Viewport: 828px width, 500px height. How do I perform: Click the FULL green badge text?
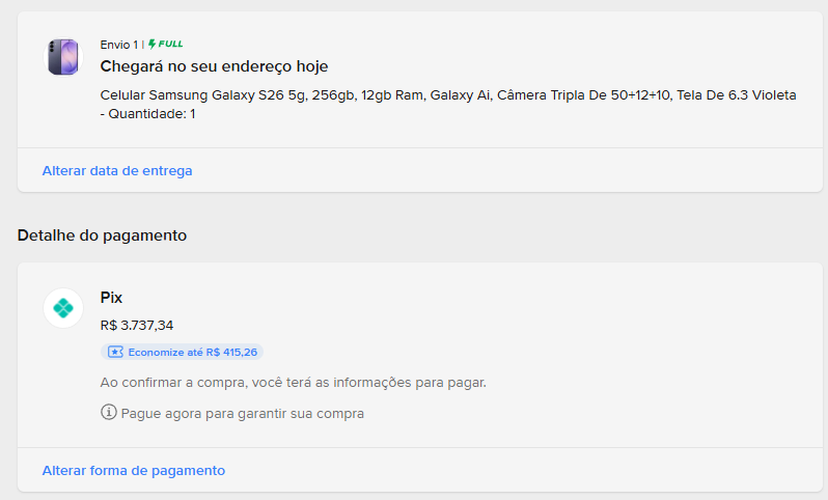click(171, 44)
